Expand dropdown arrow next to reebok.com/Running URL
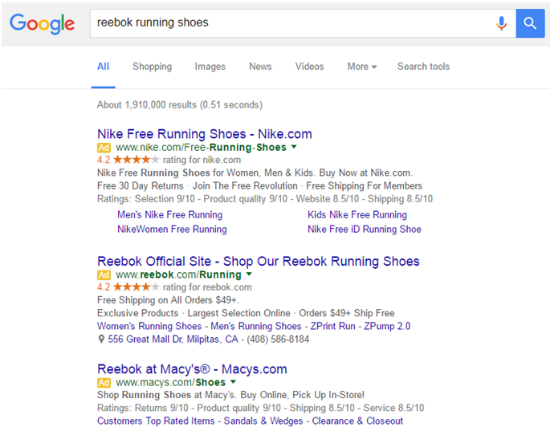554x431 pixels. pyautogui.click(x=249, y=274)
